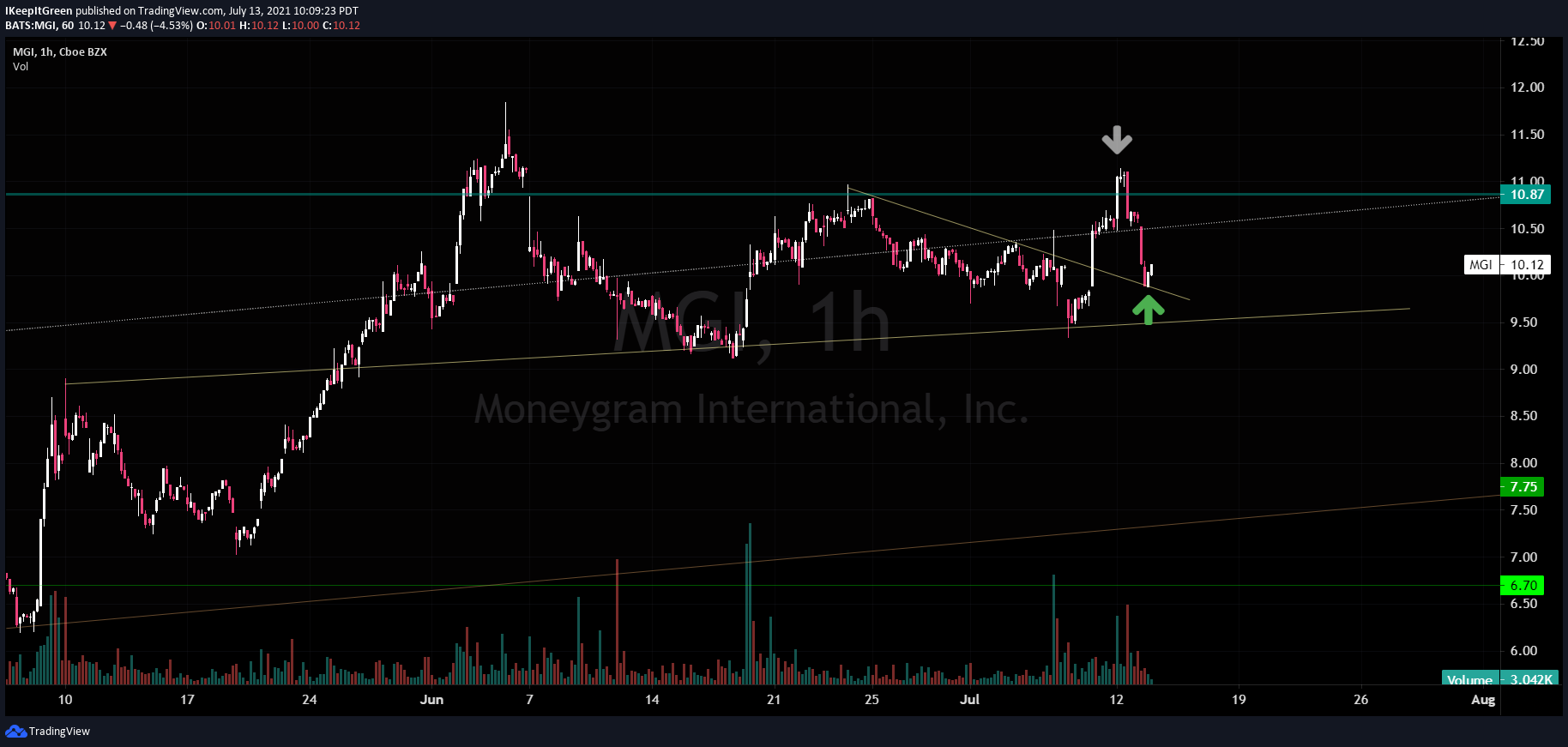Click the H:10.12 high value
This screenshot has height=747, width=1568.
coord(259,26)
